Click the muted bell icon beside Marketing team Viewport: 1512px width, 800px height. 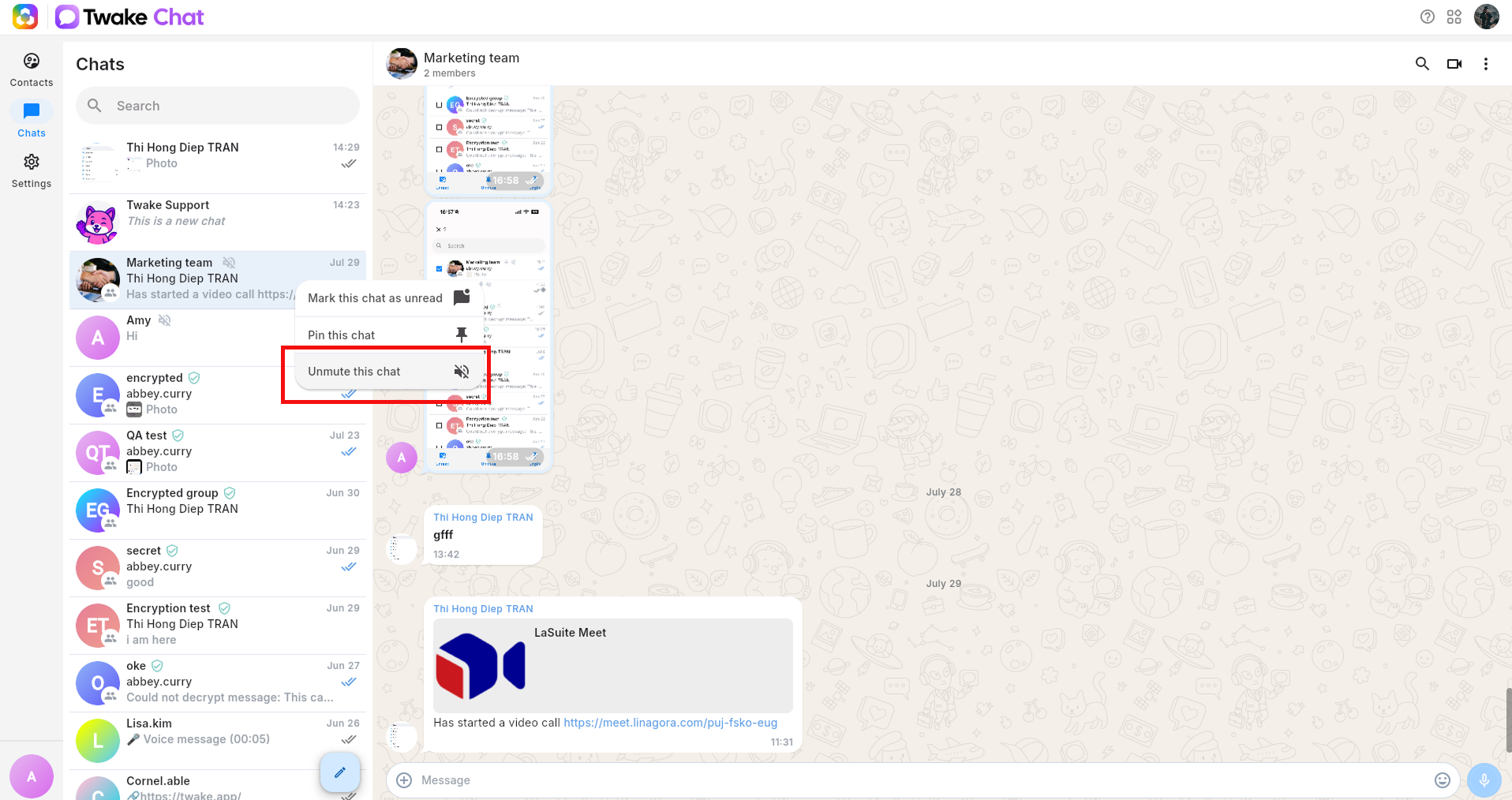(x=229, y=263)
